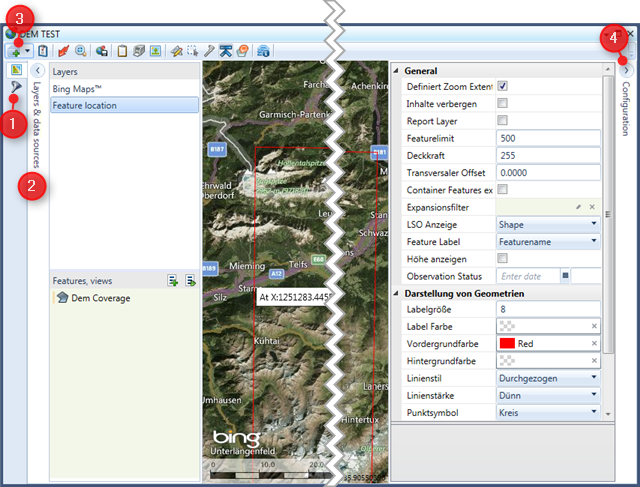Click the map zoom magnifier toolbar icon
Screen dimensions: 640x487
[x=80, y=50]
